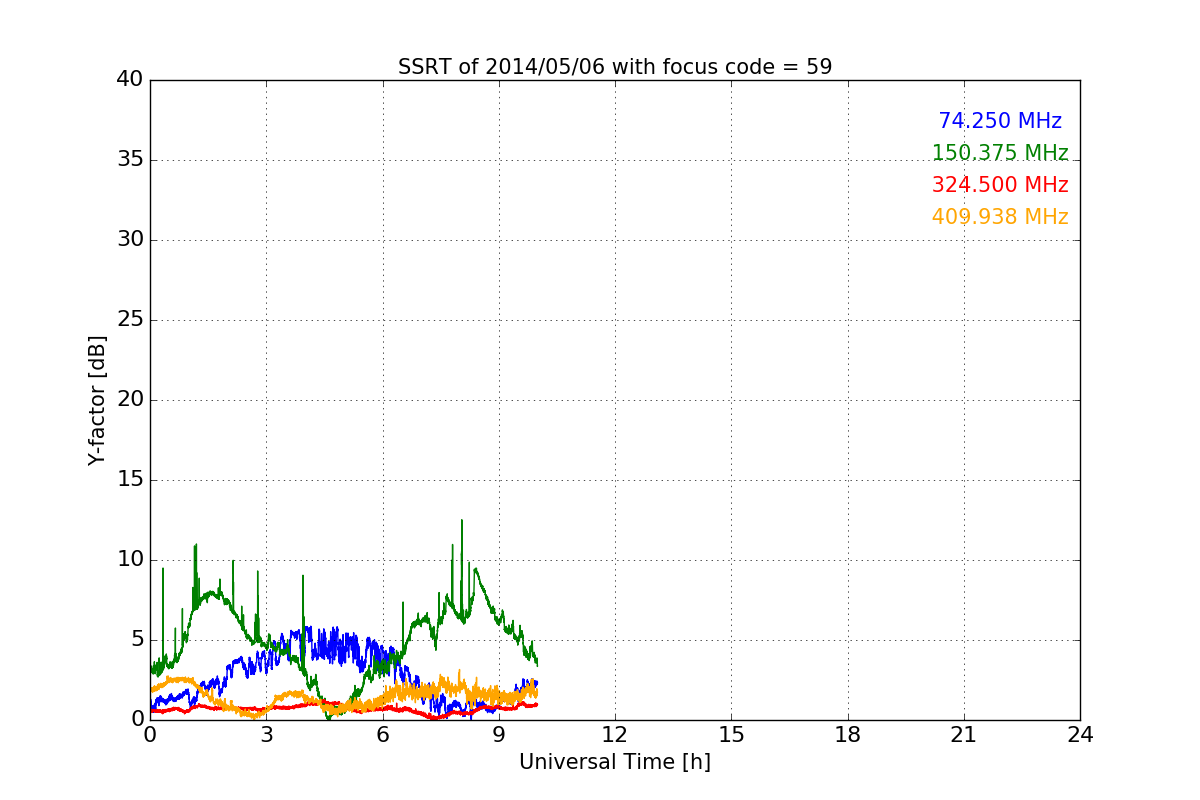Image resolution: width=1200 pixels, height=800 pixels.
Task: Select the 324.500 MHz legend label
Action: [x=1000, y=185]
